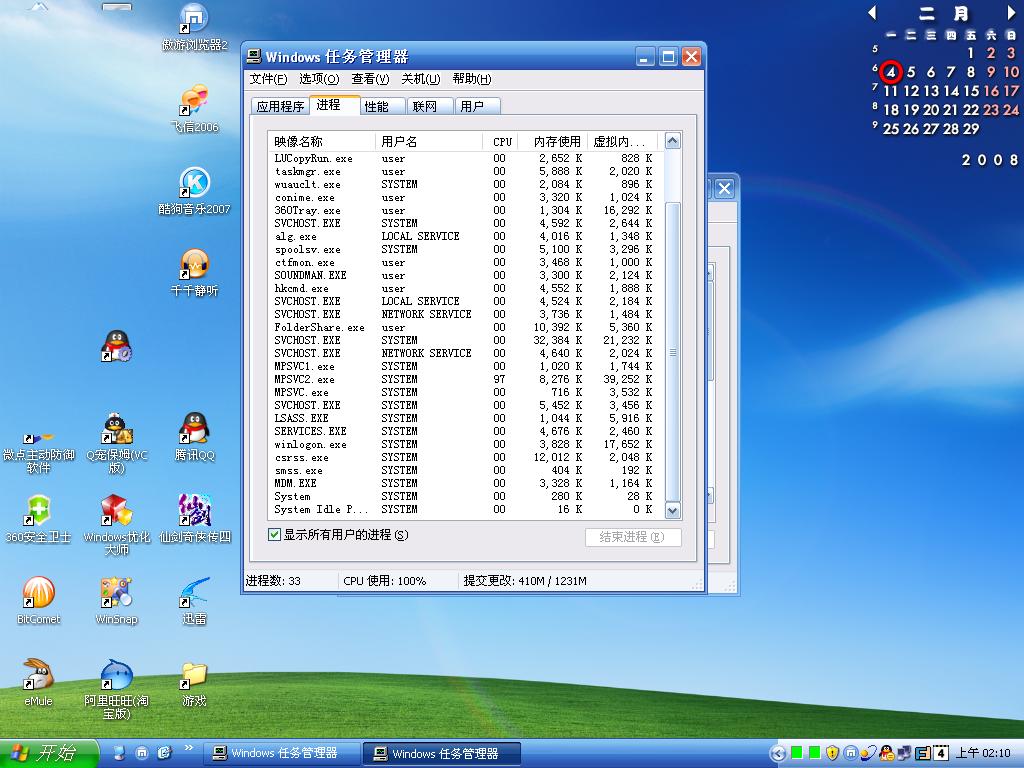The width and height of the screenshot is (1024, 768).
Task: Launch 迅雷 from the desktop
Action: coord(195,601)
